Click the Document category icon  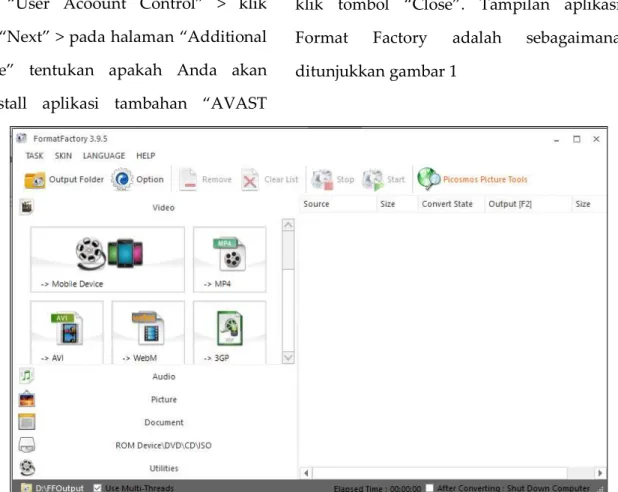pyautogui.click(x=26, y=422)
